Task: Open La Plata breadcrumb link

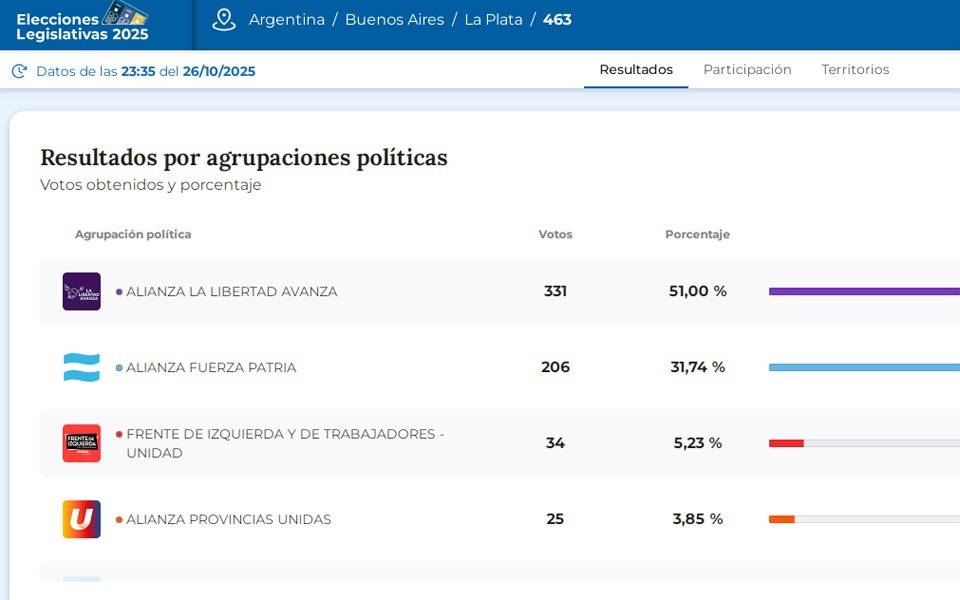Action: [493, 20]
